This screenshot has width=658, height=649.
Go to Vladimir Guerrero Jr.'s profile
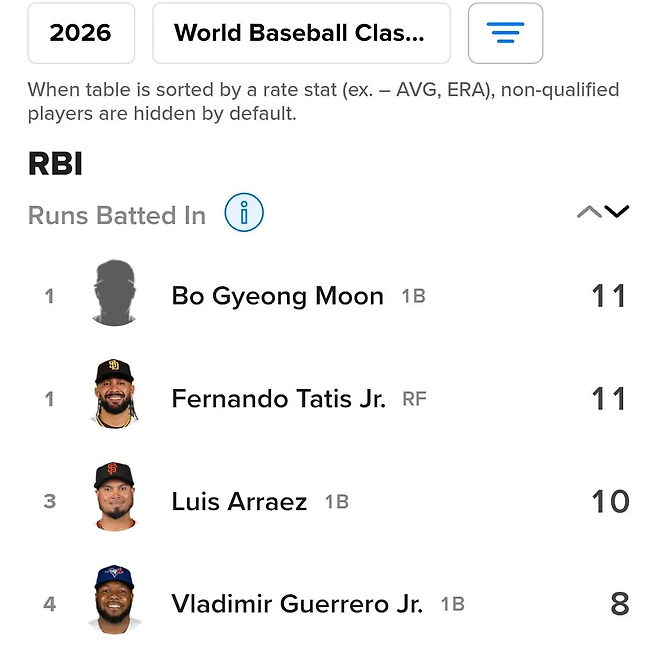point(297,604)
